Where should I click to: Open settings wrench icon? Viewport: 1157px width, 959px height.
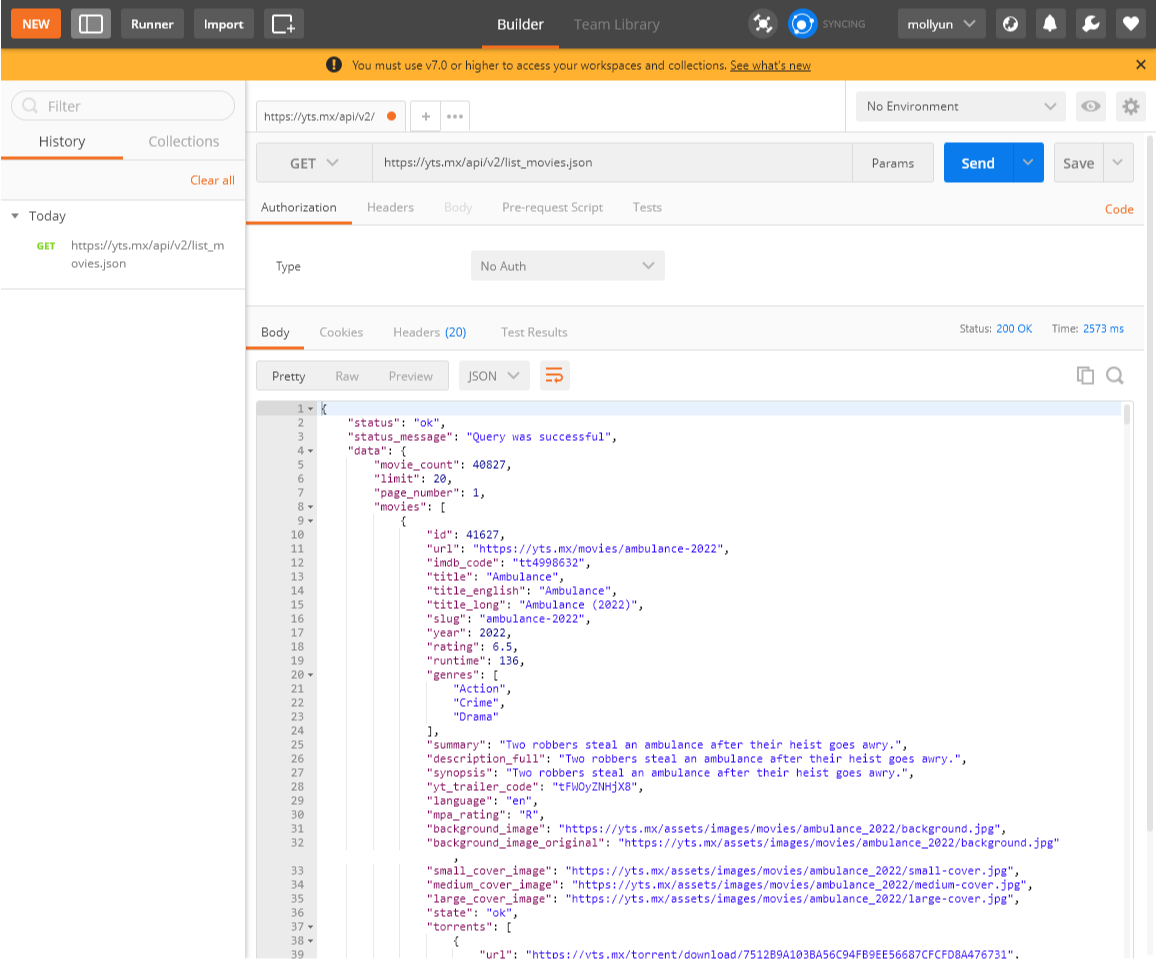(x=1090, y=24)
